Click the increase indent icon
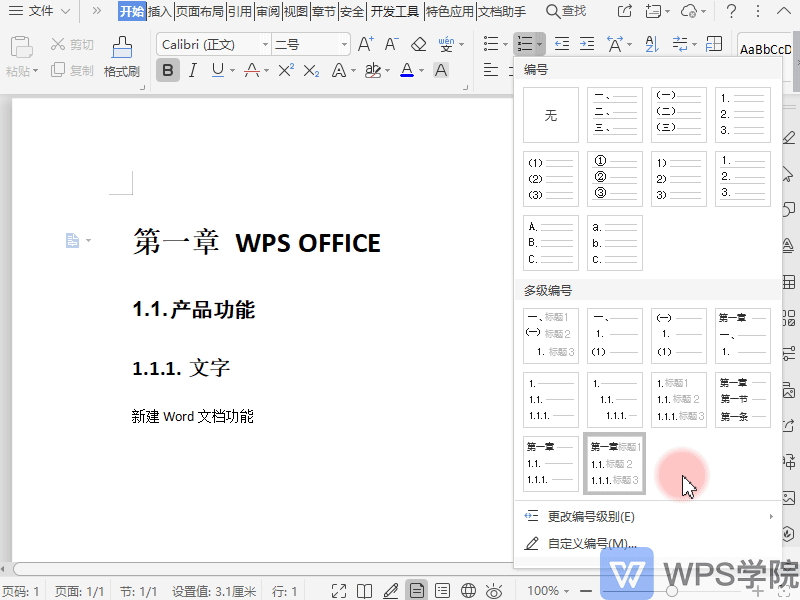Screen dimensions: 800x600 coord(587,44)
